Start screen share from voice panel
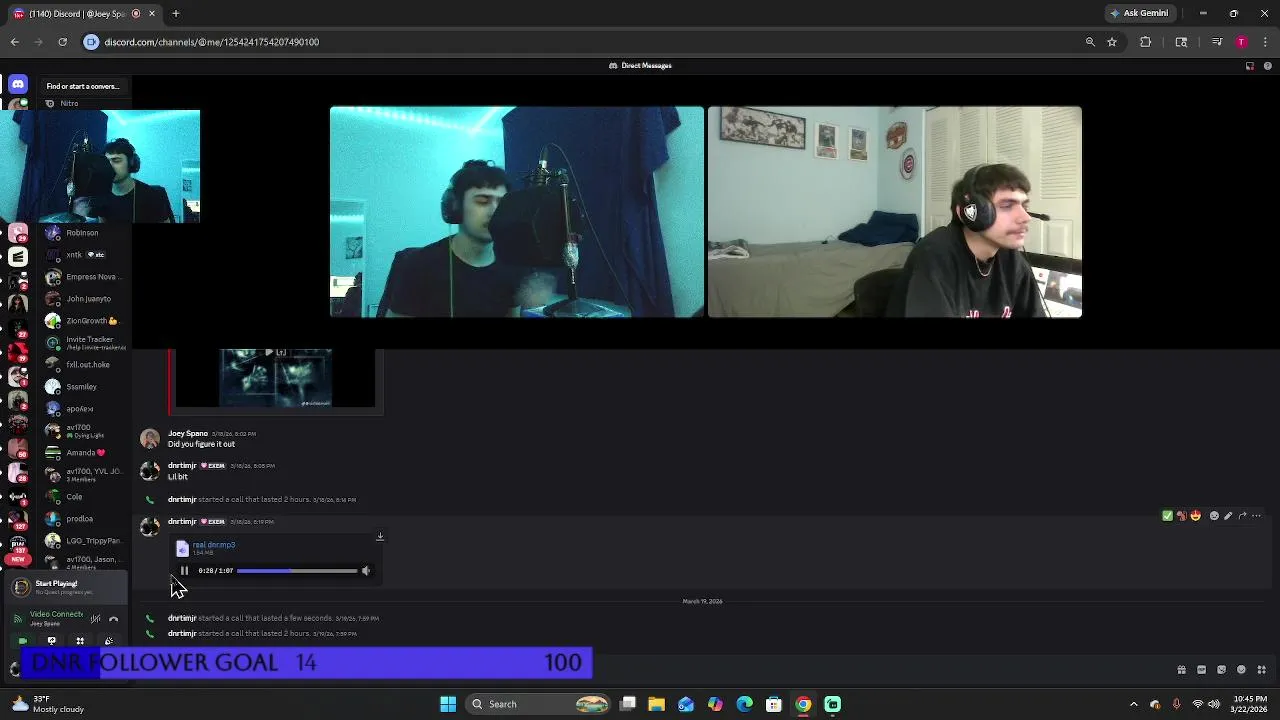The image size is (1280, 720). pos(52,641)
